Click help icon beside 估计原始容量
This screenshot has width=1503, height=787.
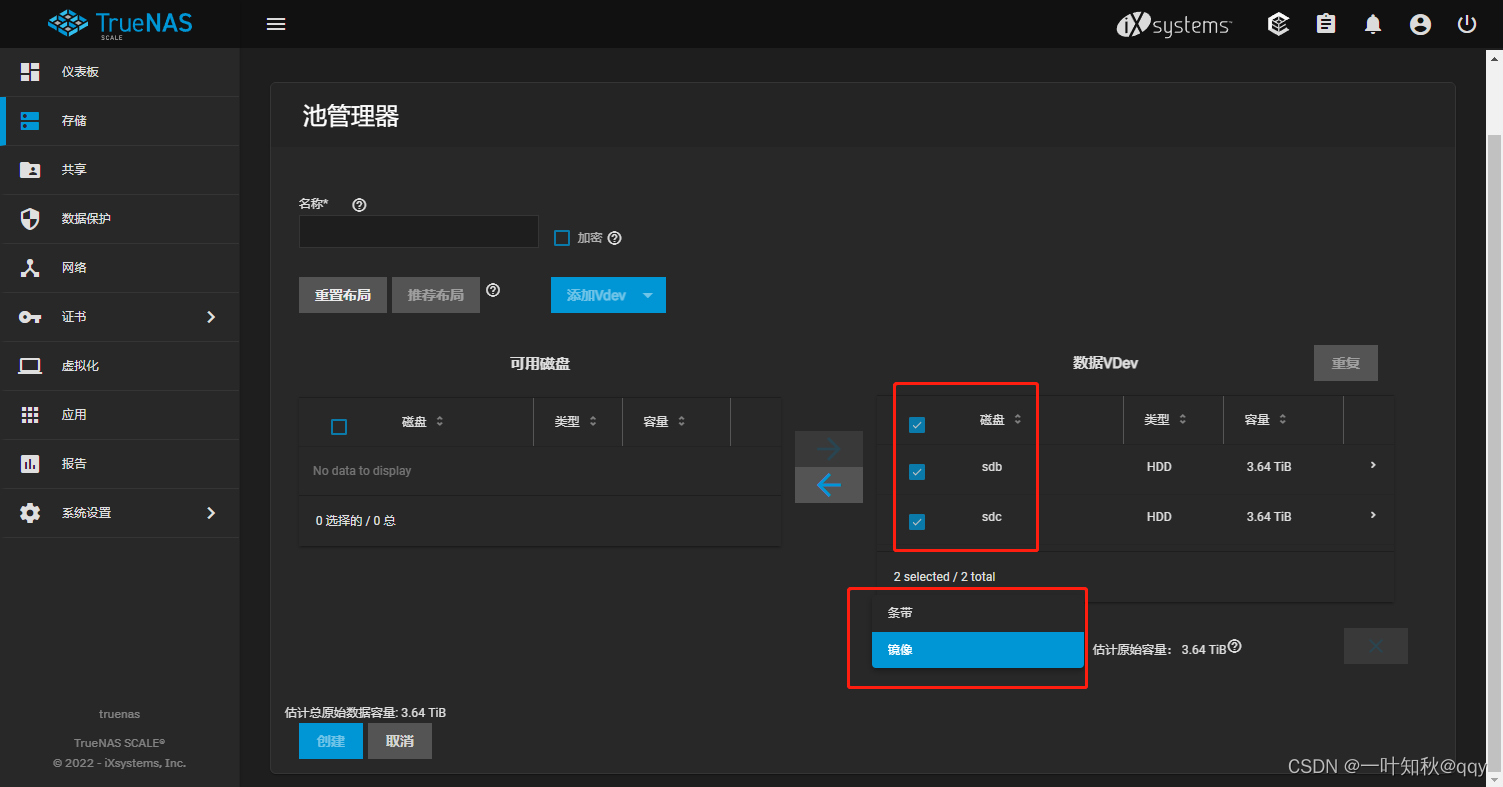coord(1234,647)
